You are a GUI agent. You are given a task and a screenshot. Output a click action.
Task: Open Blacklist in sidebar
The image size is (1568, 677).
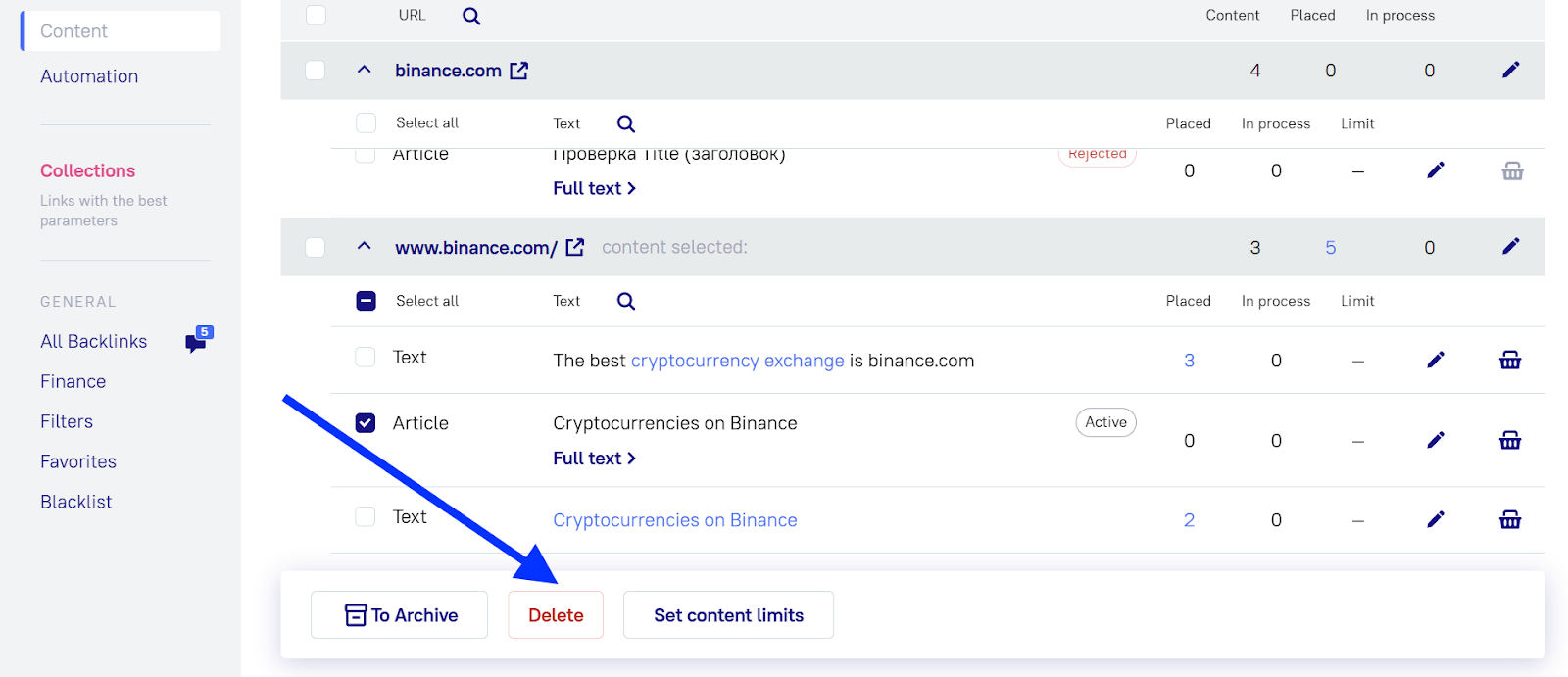click(x=76, y=502)
